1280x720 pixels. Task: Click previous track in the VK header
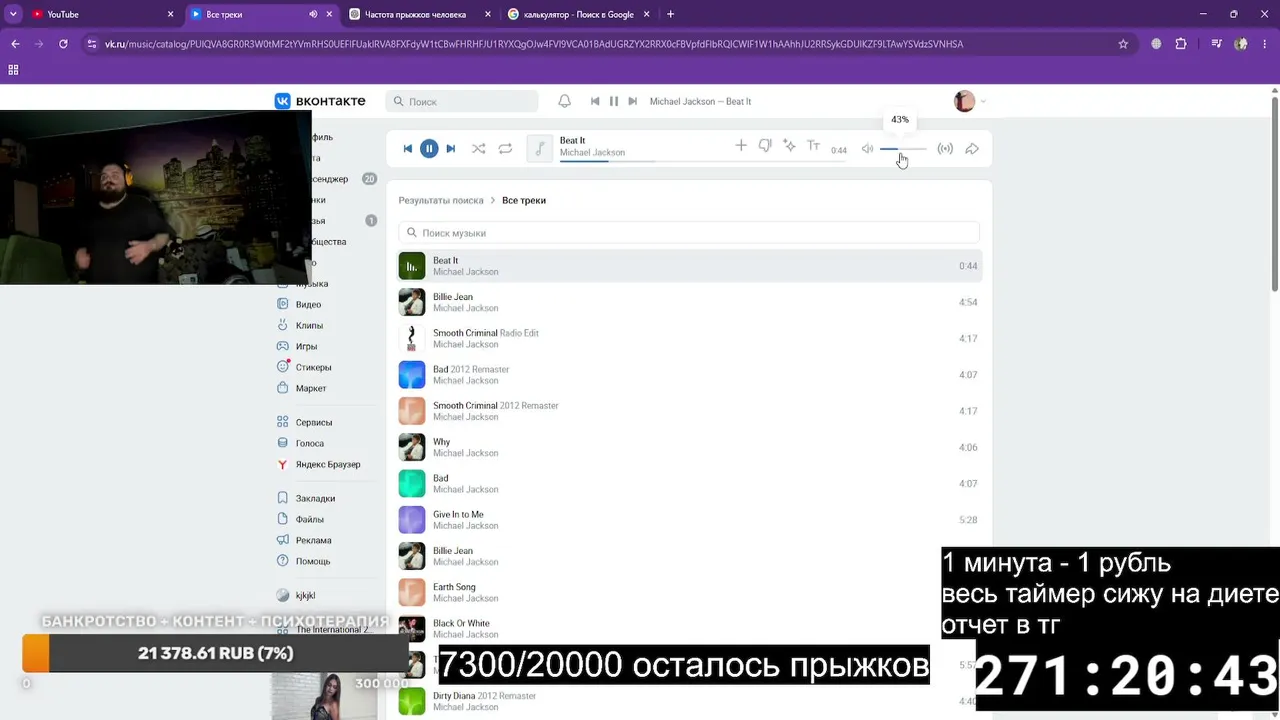click(595, 101)
